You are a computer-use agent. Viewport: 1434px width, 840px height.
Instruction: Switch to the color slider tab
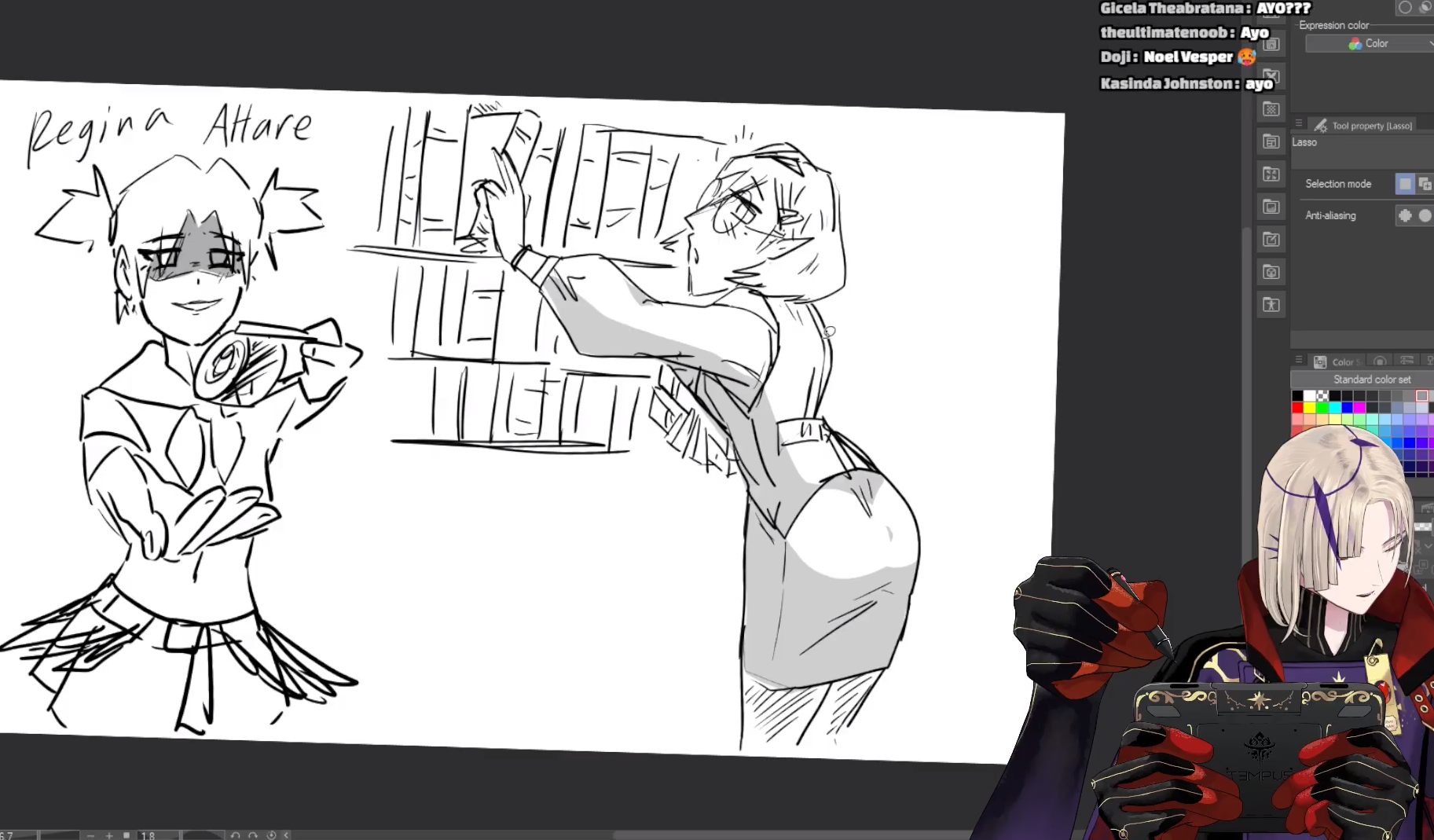pos(1407,361)
